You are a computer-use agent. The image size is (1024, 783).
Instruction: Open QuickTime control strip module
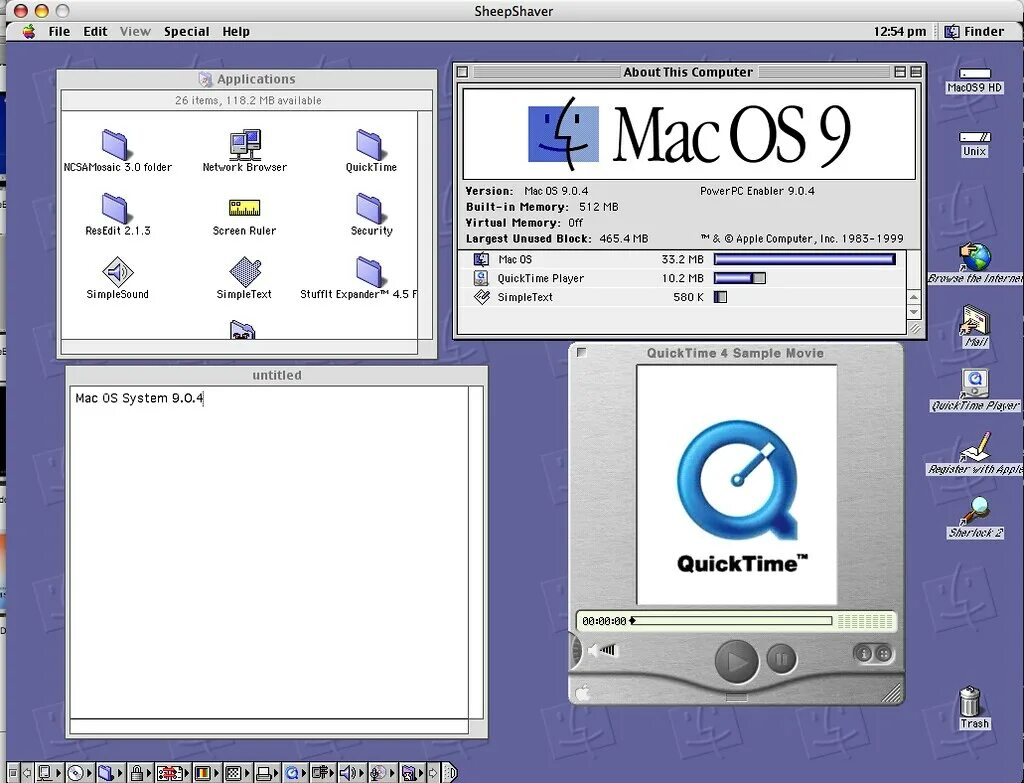(x=295, y=773)
